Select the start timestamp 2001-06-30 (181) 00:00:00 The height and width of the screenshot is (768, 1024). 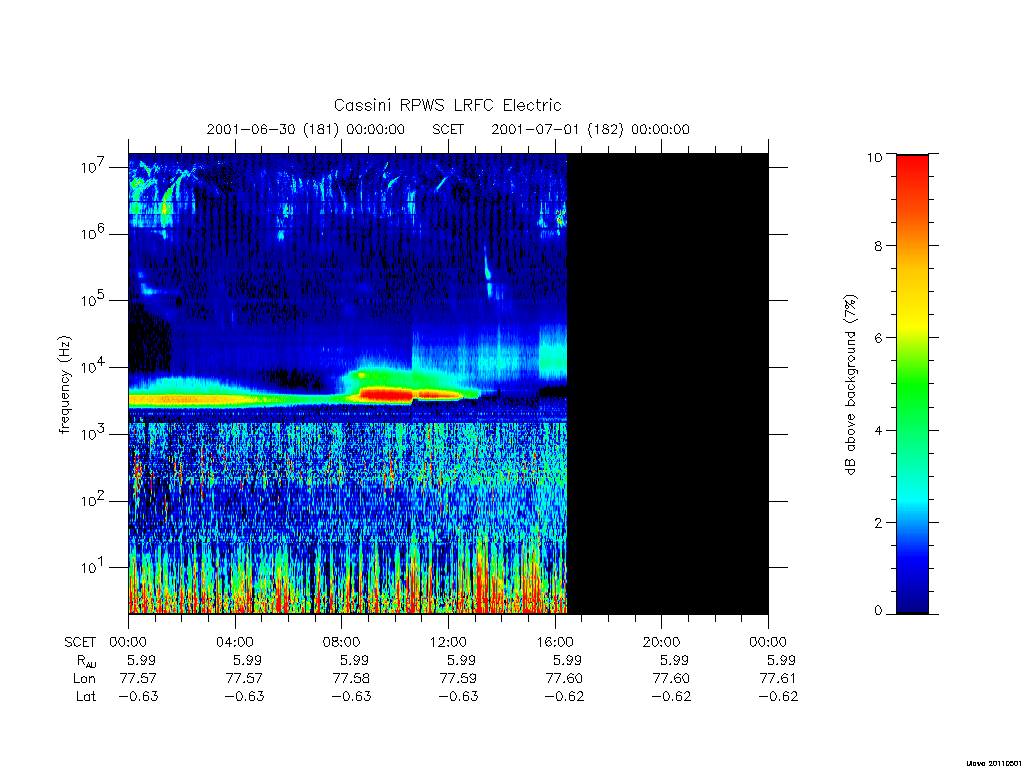(x=306, y=129)
